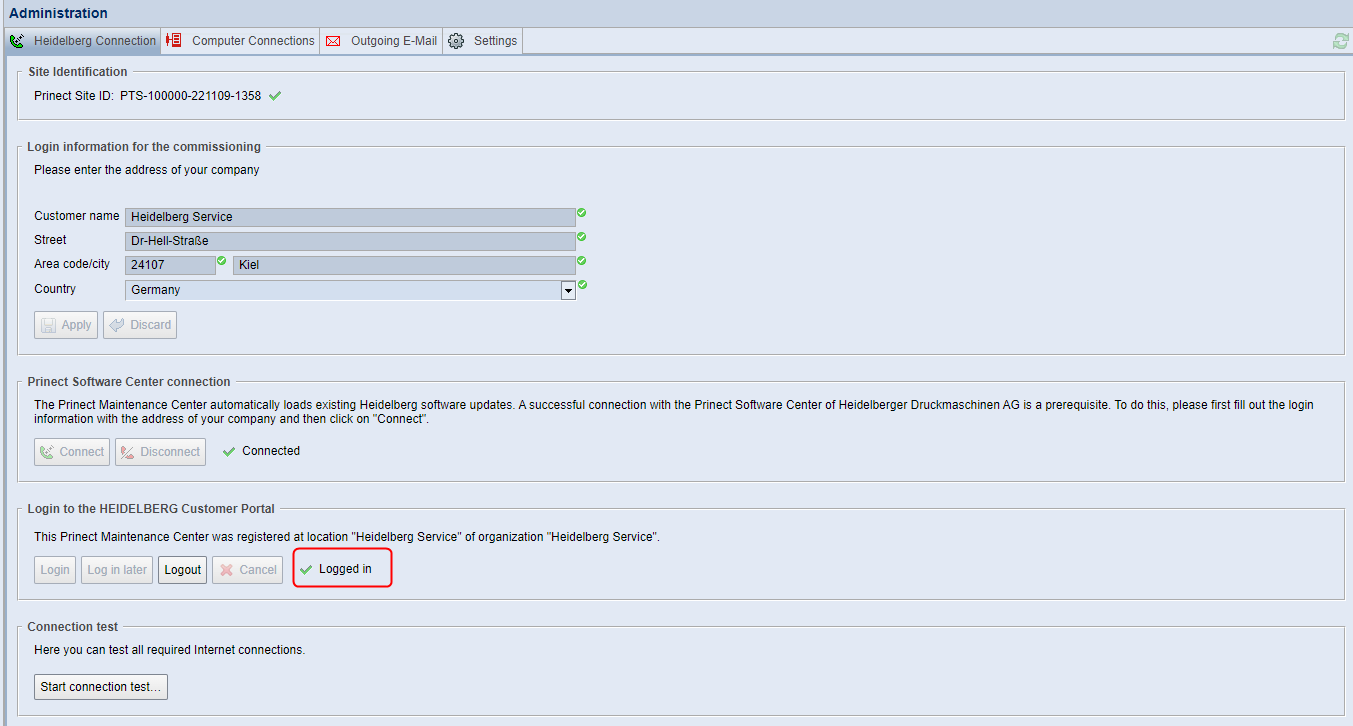Click the Log in later button

116,568
